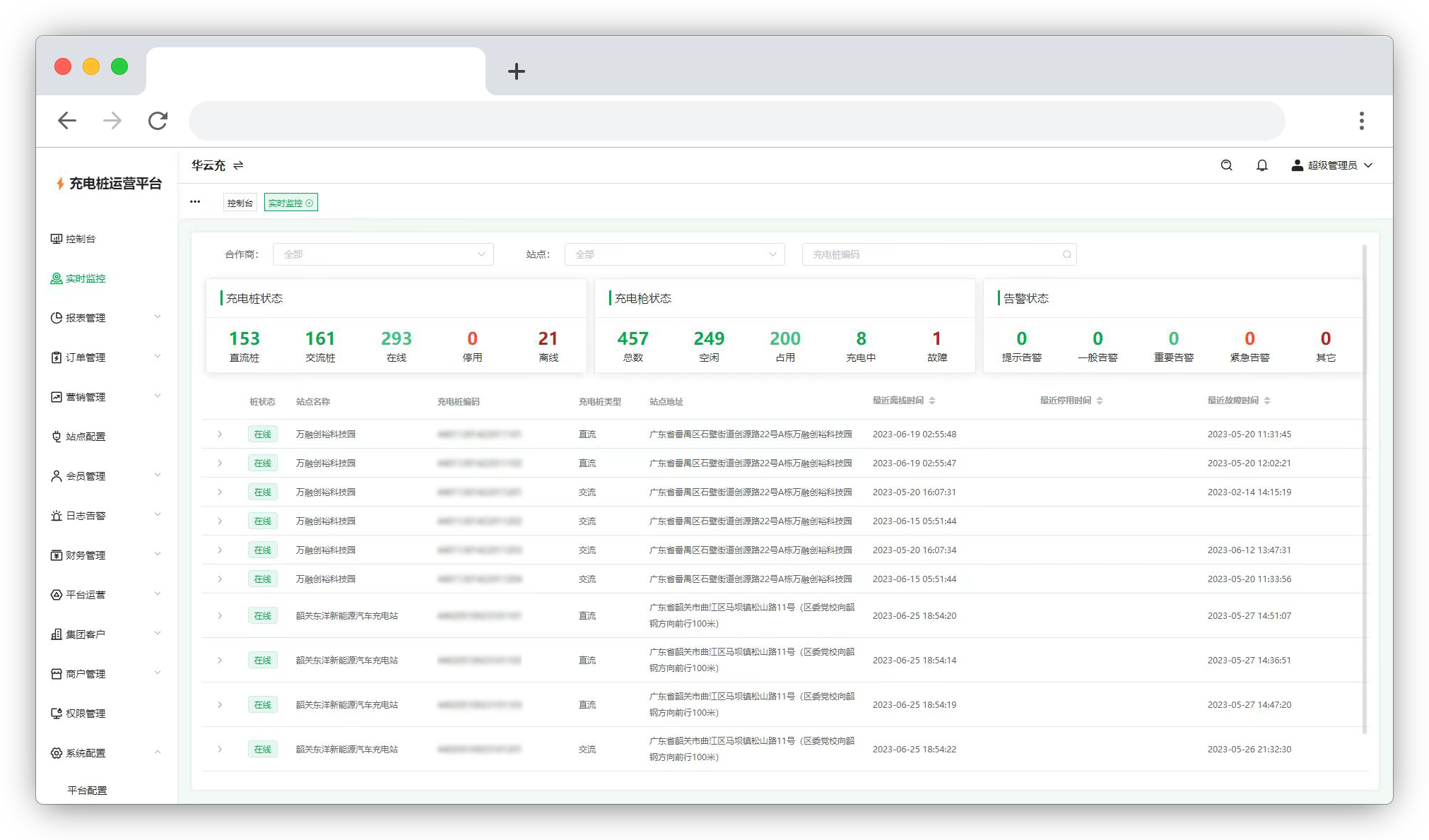Click the three-dots icon left of 控制台 tab
1429x840 pixels.
pos(195,202)
